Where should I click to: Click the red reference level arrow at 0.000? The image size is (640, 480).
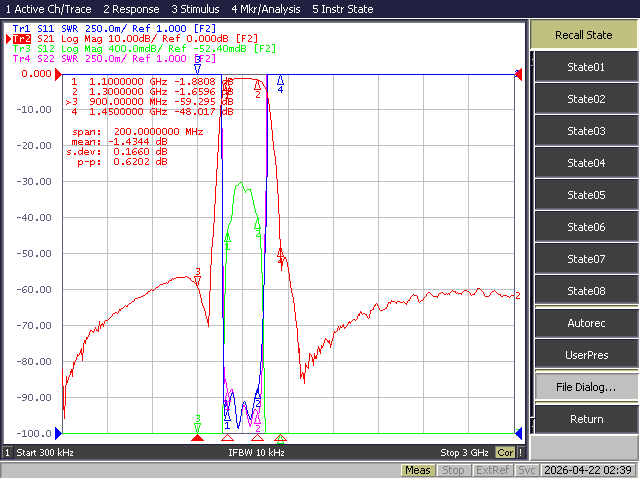(x=58, y=74)
